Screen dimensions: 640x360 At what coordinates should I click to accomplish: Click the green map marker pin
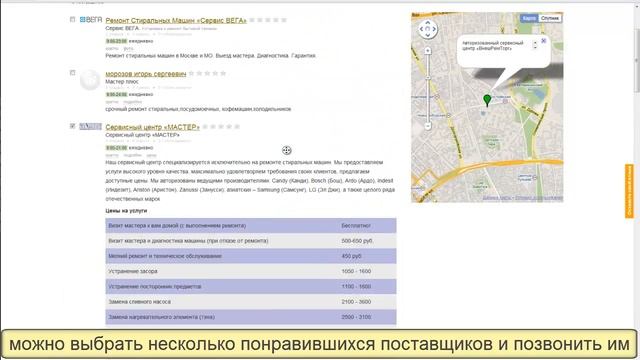(487, 100)
